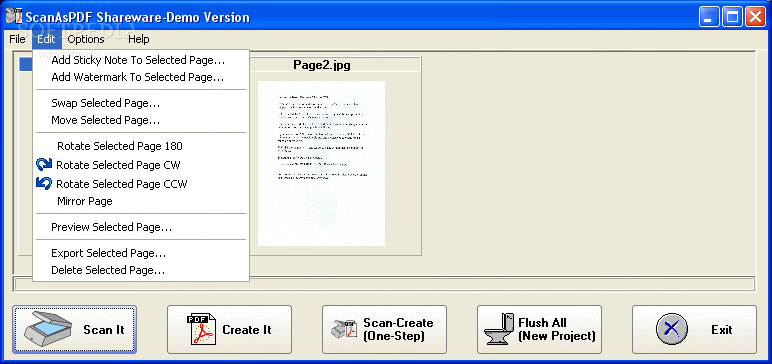Screen dimensions: 772x364
Task: Select the Page2.jpg page thumbnail
Action: pyautogui.click(x=321, y=163)
